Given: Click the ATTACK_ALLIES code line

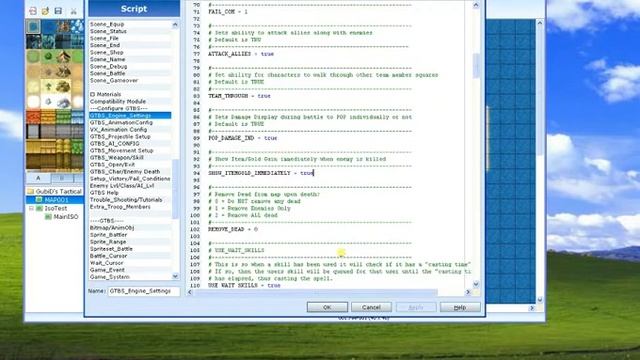Looking at the screenshot, I should coord(241,54).
